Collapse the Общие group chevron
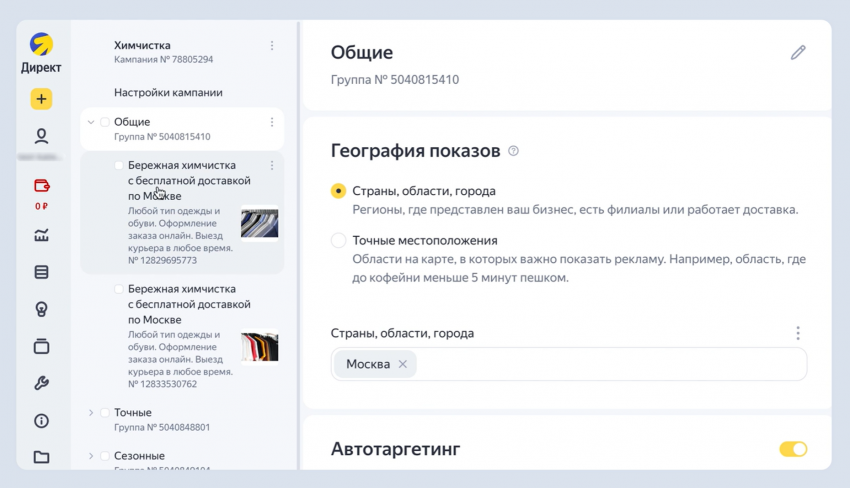 [91, 123]
